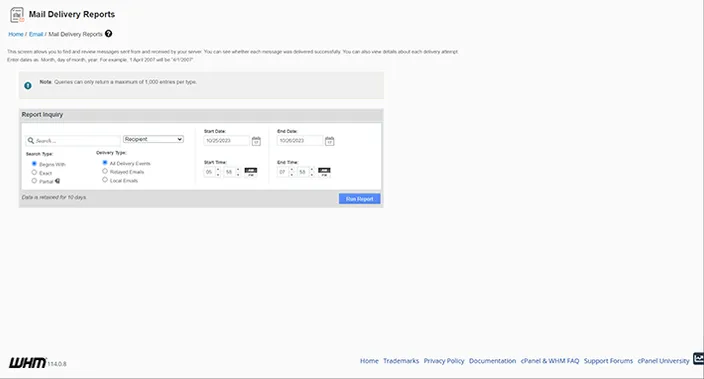Screen dimensions: 704x379
Task: Click the WHM logo in footer
Action: click(x=27, y=362)
